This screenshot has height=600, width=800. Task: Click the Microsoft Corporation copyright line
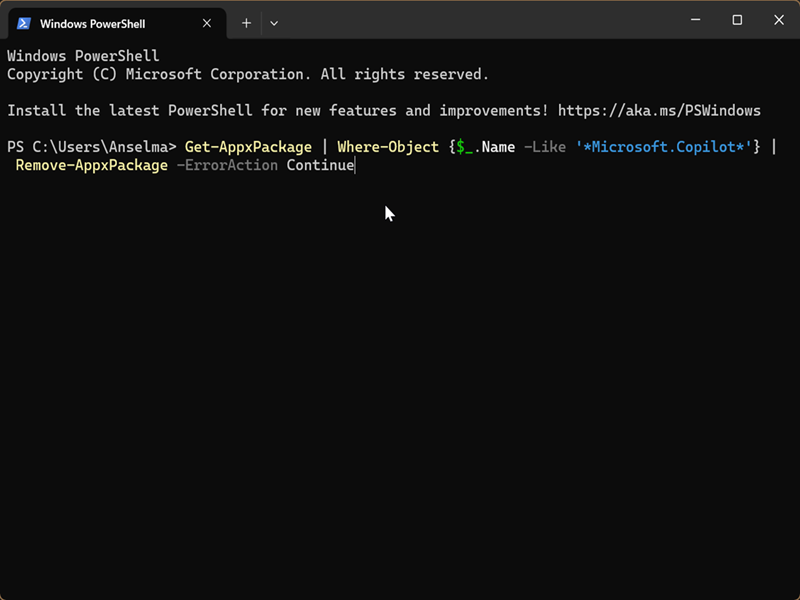click(x=247, y=74)
